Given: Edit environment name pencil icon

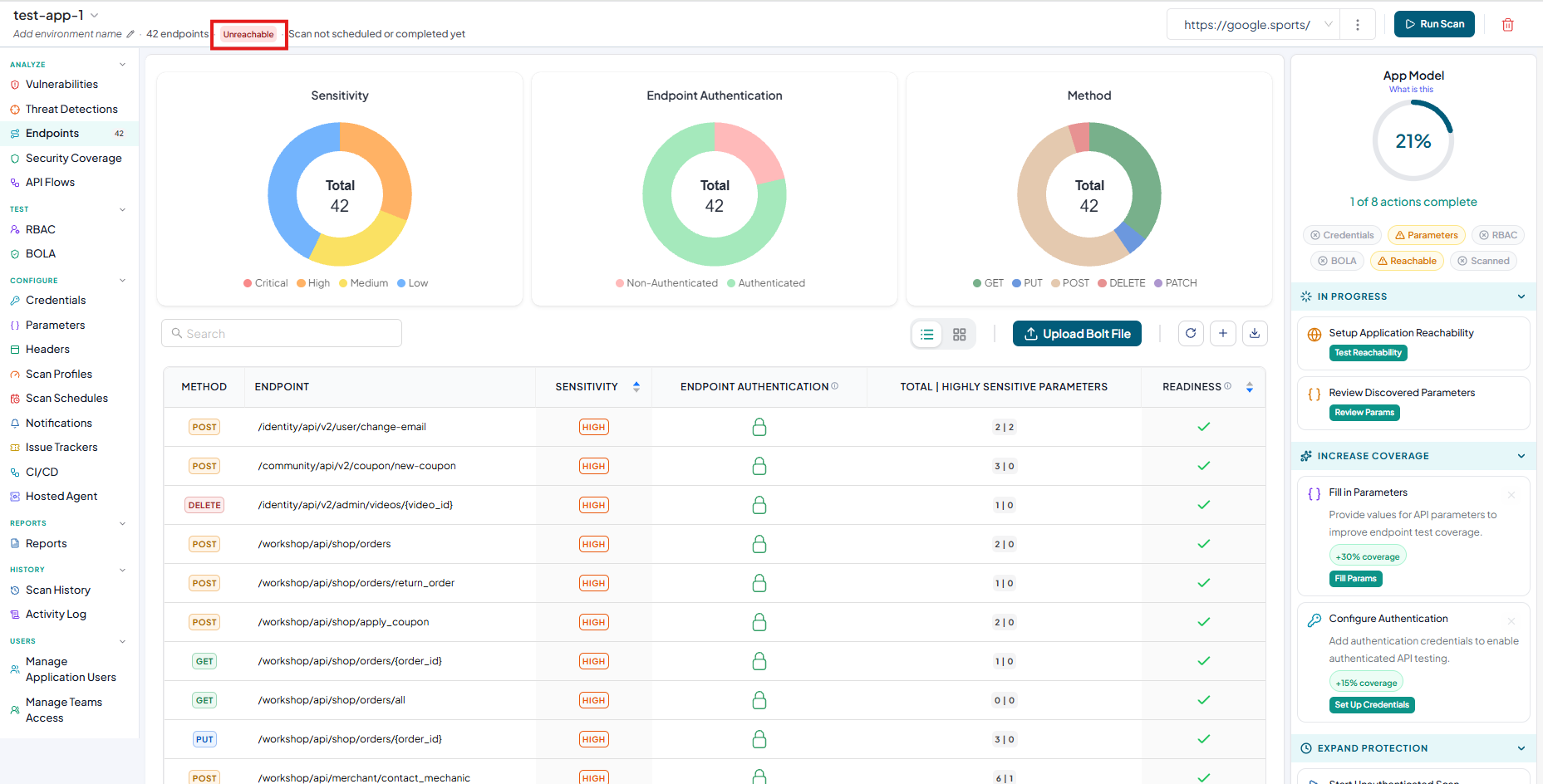Looking at the screenshot, I should (130, 34).
